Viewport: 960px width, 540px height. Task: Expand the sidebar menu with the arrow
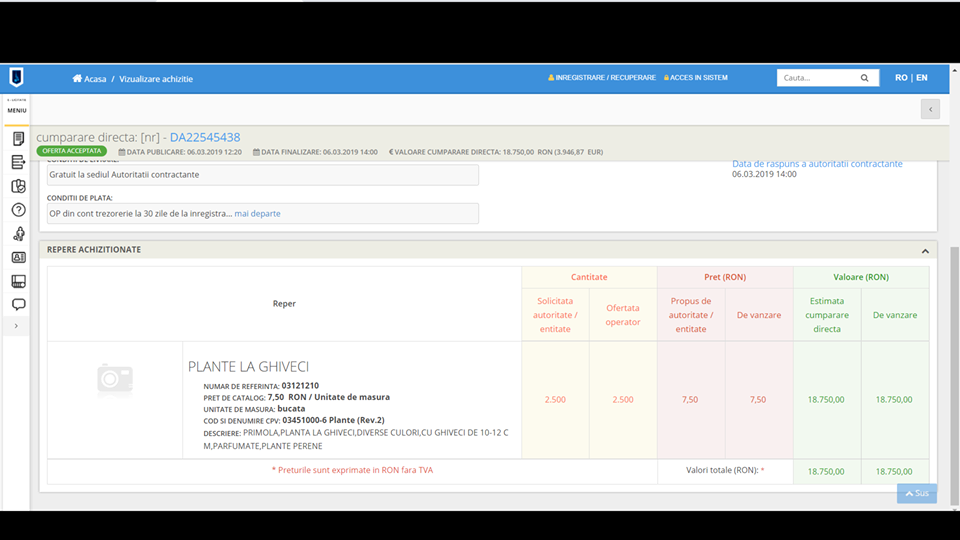(x=17, y=326)
